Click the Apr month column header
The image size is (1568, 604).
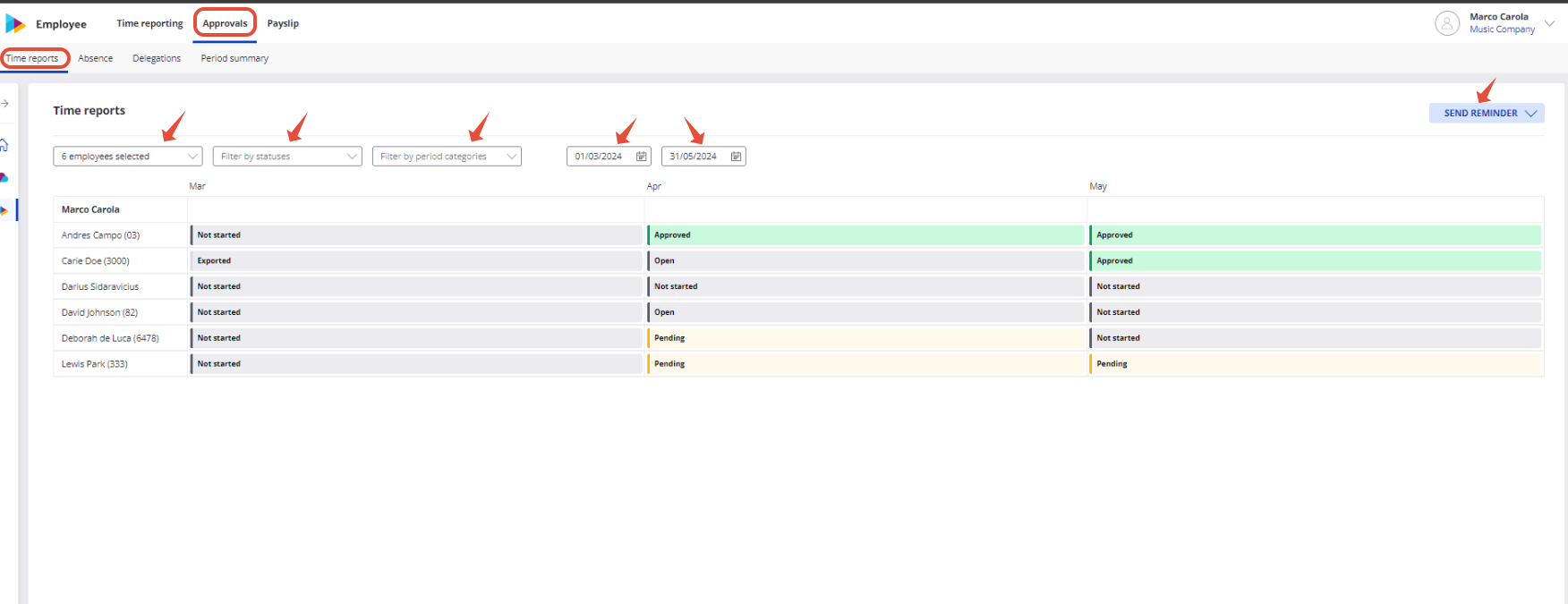(654, 186)
